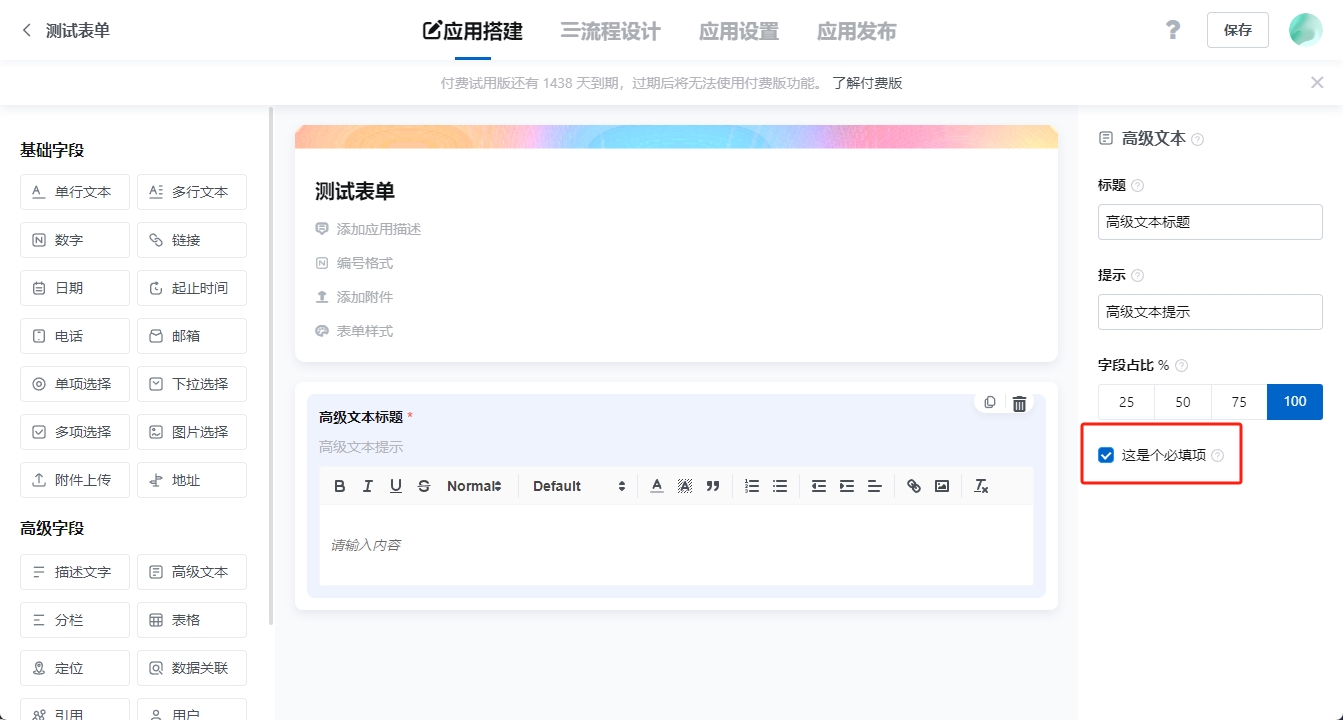Open the blockquote formatting icon
The width and height of the screenshot is (1343, 720).
[712, 486]
